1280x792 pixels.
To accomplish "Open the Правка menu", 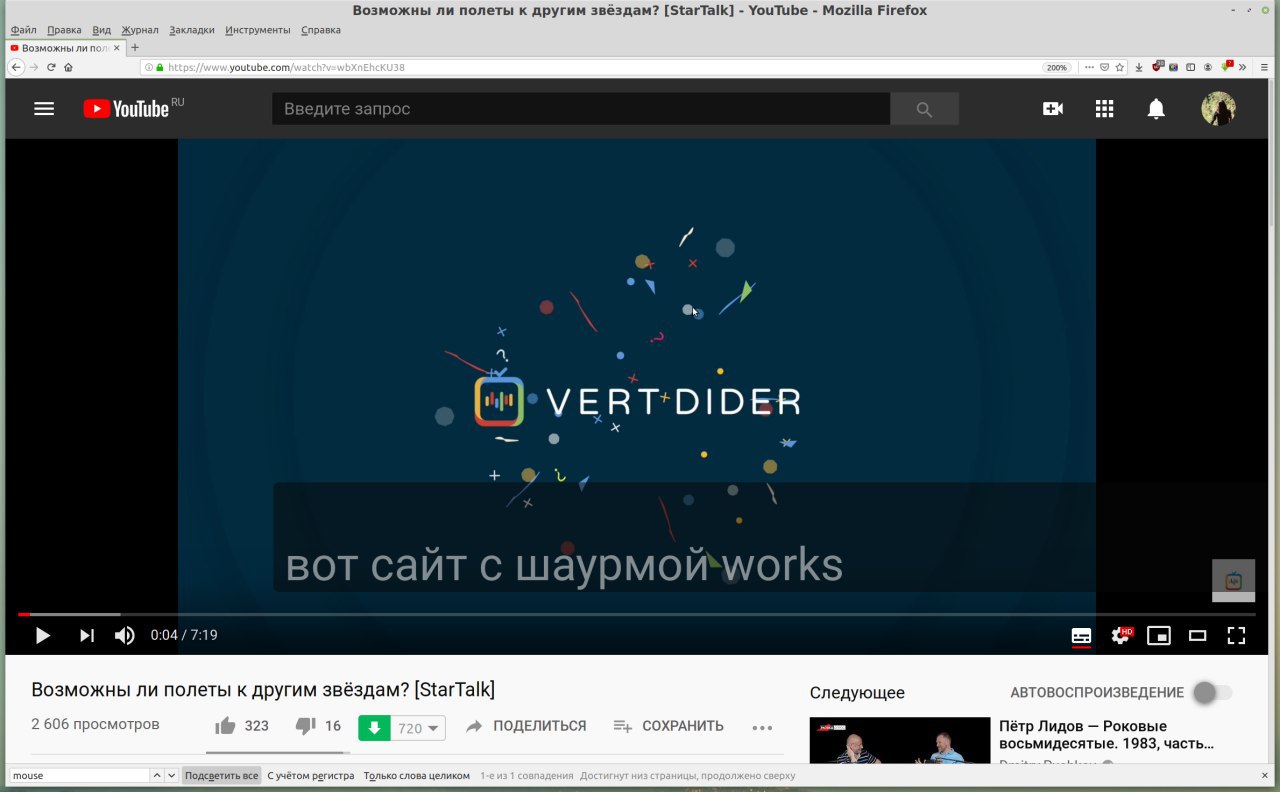I will click(x=64, y=30).
